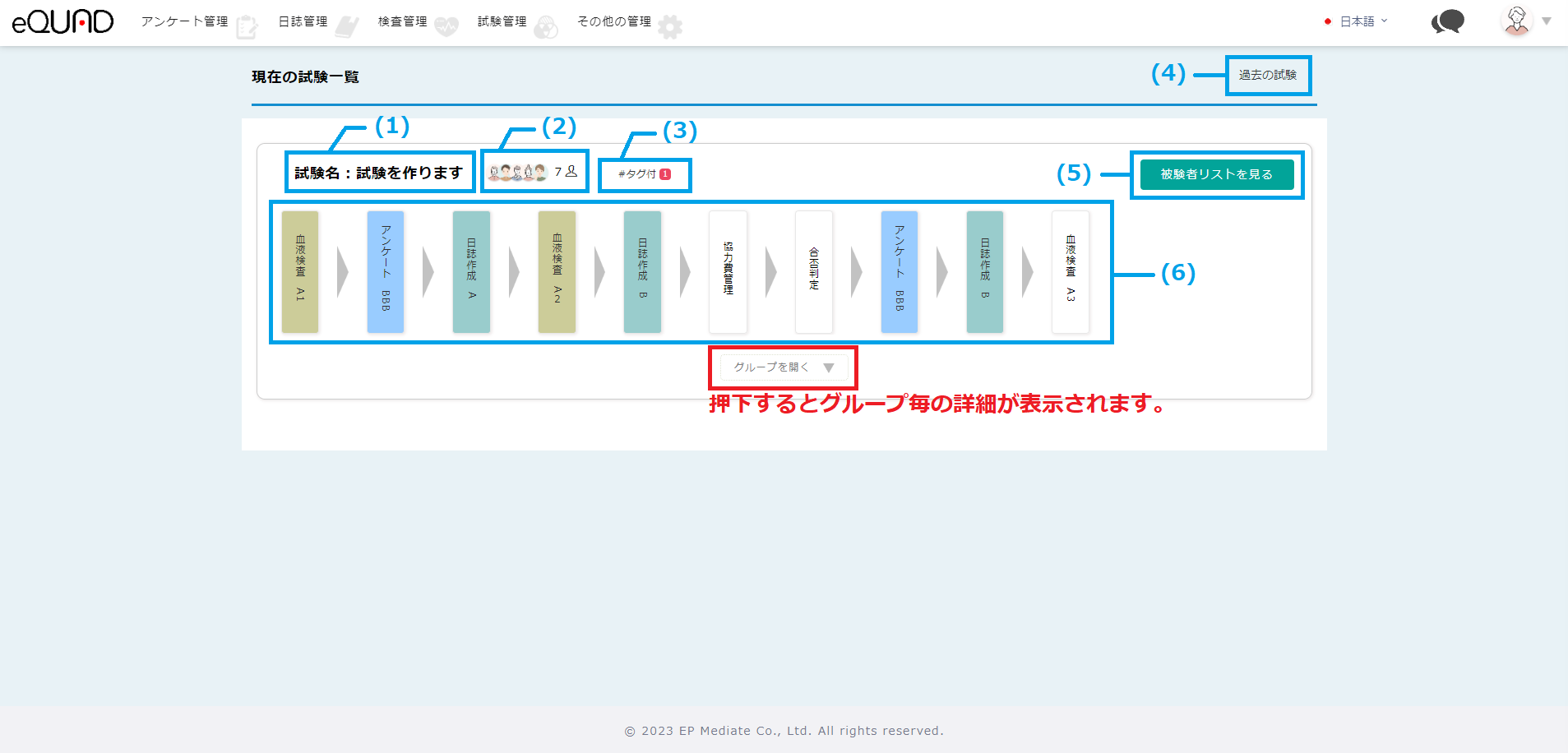Open the chat speech bubbles icon
The height and width of the screenshot is (753, 1568).
[x=1447, y=22]
